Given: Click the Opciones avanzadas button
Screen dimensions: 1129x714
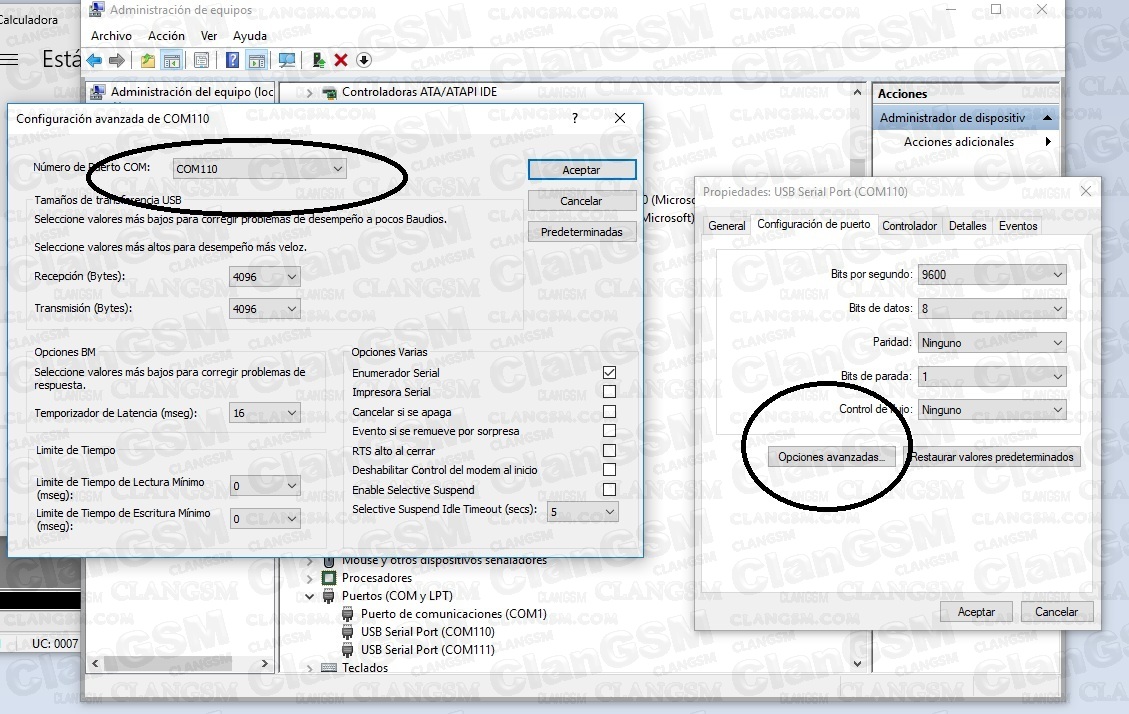Looking at the screenshot, I should (832, 457).
